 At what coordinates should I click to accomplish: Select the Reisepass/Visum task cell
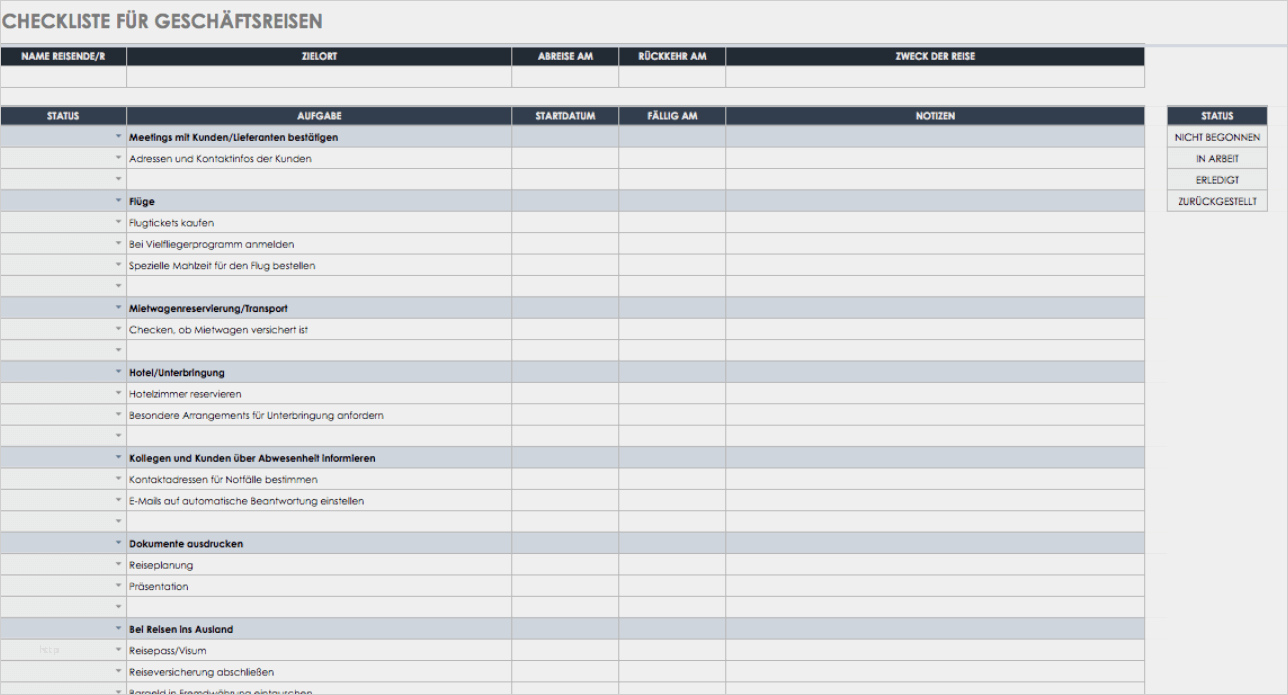(x=319, y=651)
